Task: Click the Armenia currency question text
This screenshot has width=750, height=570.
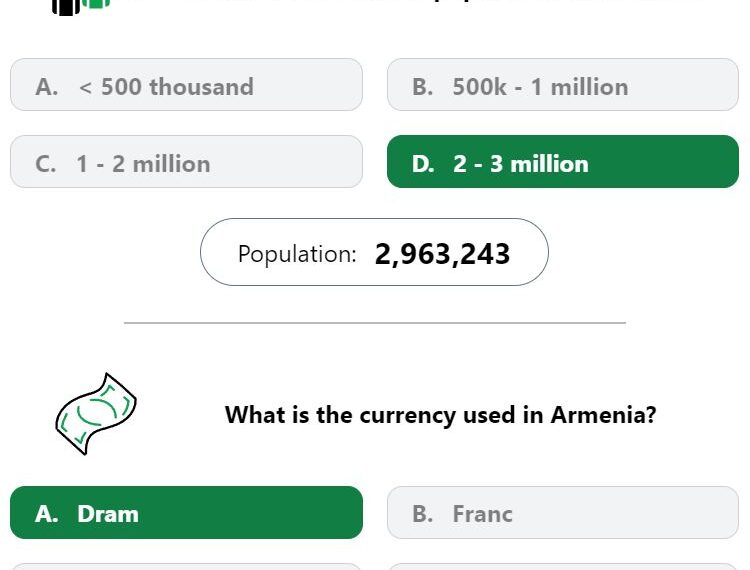Action: [441, 415]
